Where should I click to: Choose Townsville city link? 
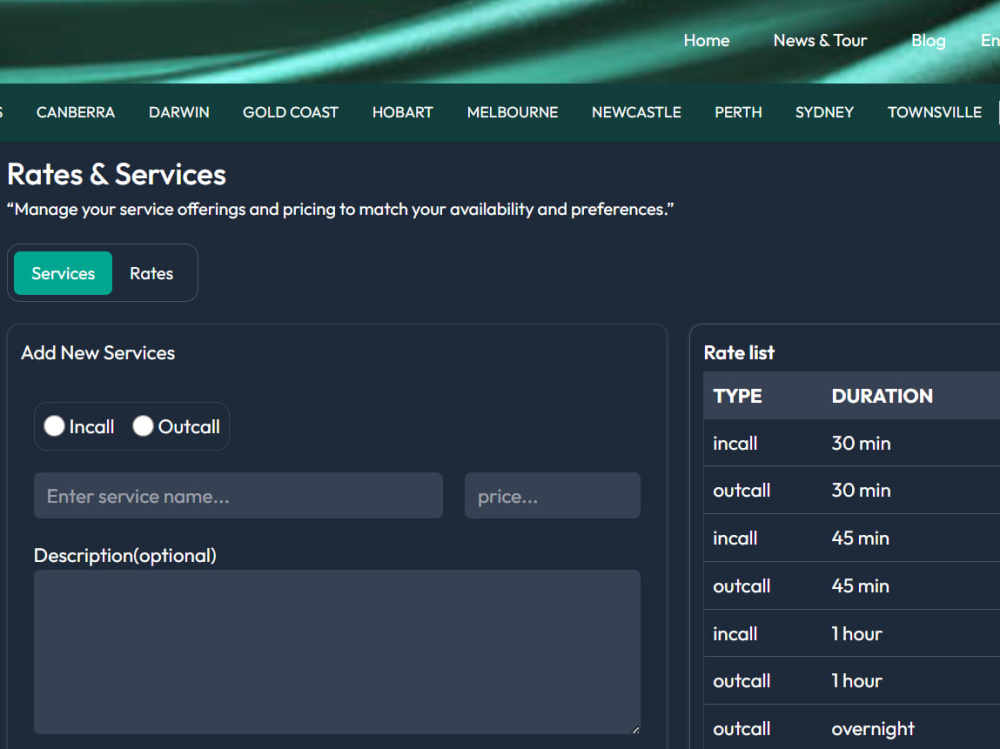coord(934,112)
